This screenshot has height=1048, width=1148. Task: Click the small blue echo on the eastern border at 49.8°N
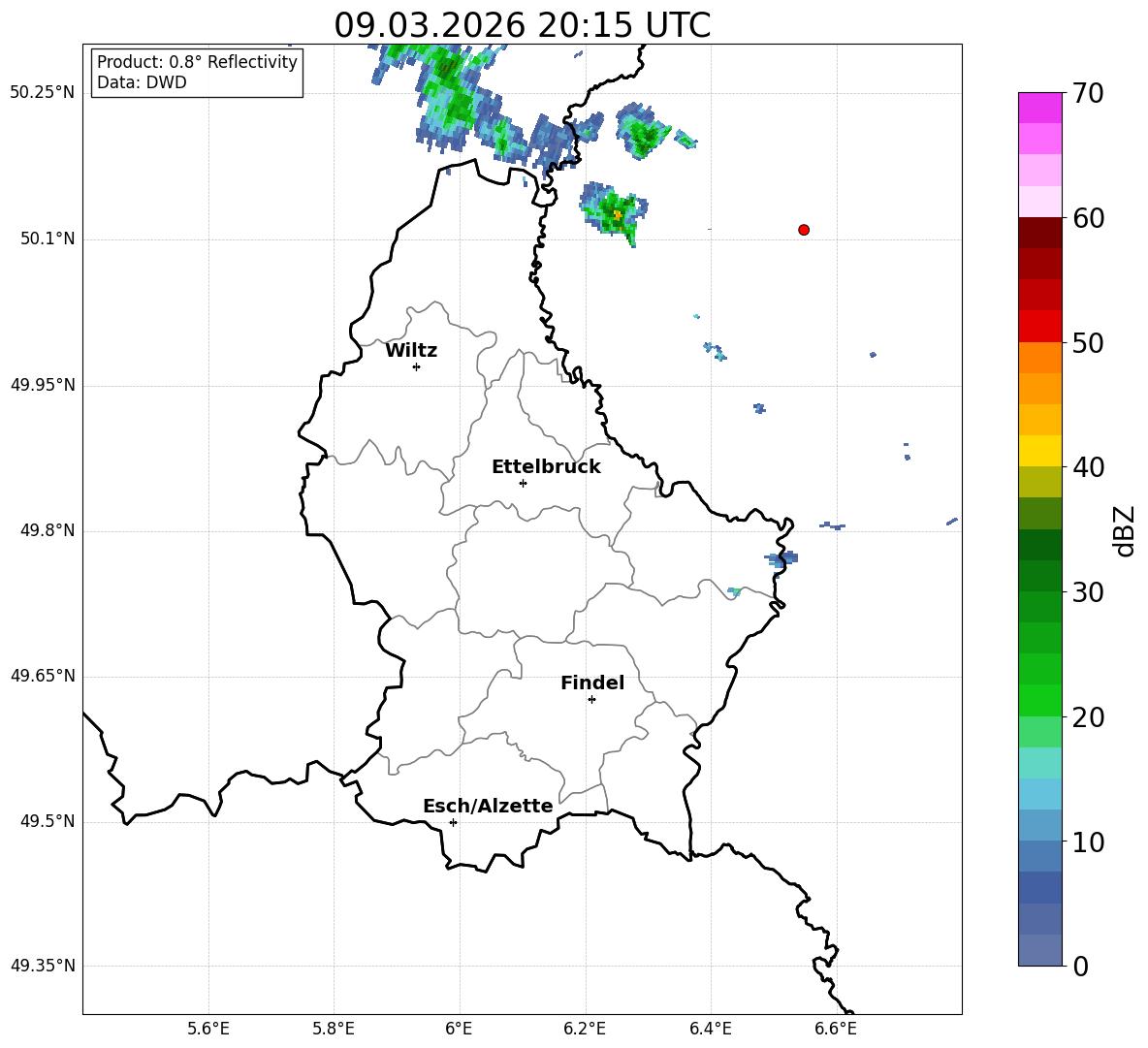[x=781, y=559]
